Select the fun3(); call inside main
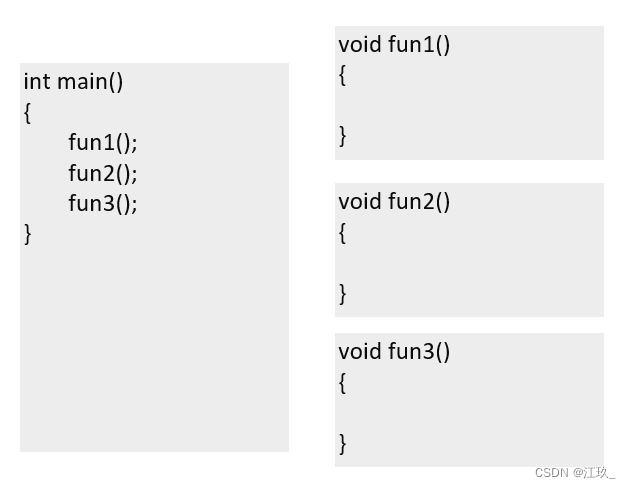Screen dimensions: 631x488 (102, 203)
